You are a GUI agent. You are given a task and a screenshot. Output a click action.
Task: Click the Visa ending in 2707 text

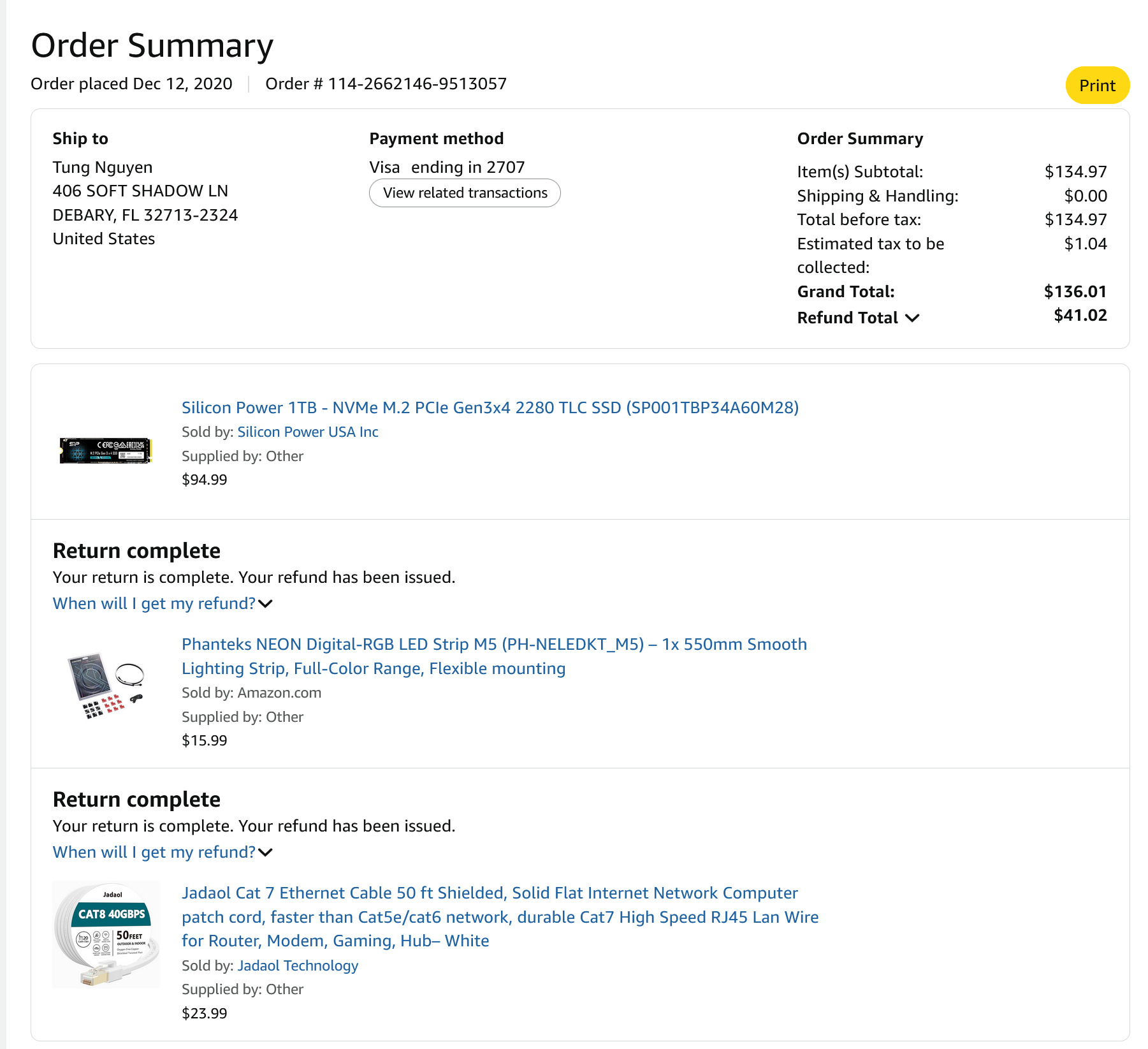point(447,167)
